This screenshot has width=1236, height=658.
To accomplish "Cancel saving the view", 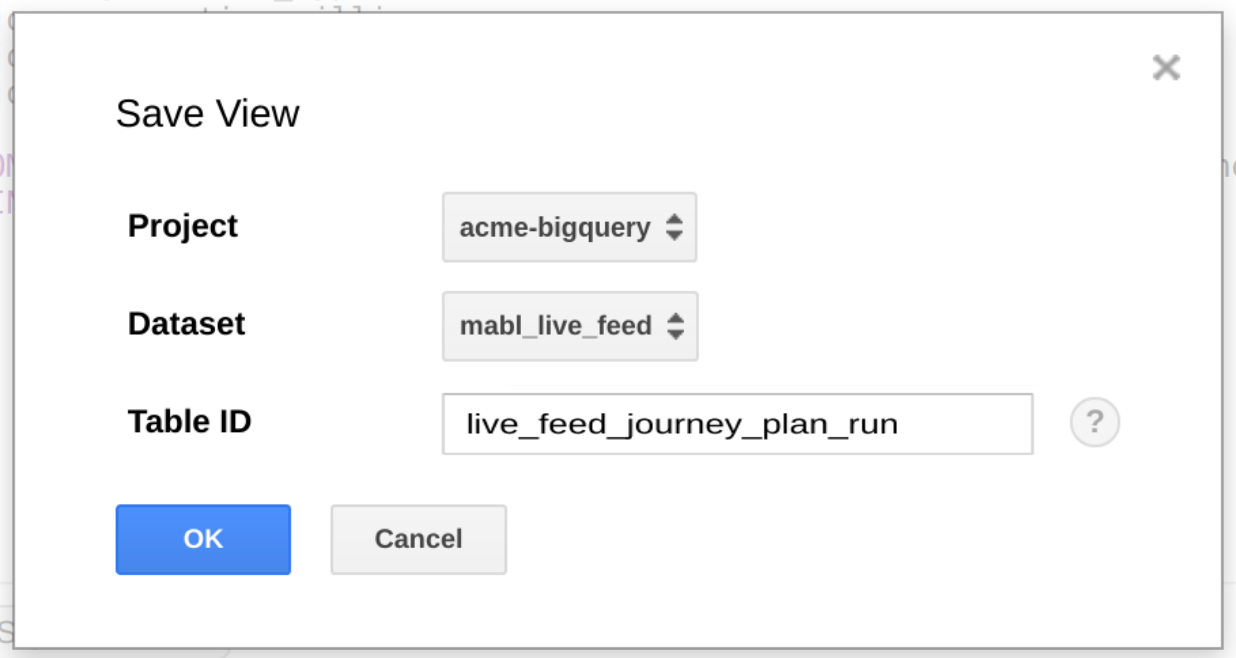I will [x=418, y=539].
